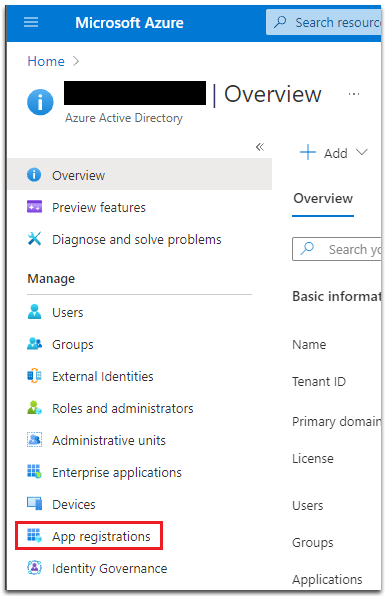Click the Preview features purple icon
The width and height of the screenshot is (387, 596).
tap(34, 206)
